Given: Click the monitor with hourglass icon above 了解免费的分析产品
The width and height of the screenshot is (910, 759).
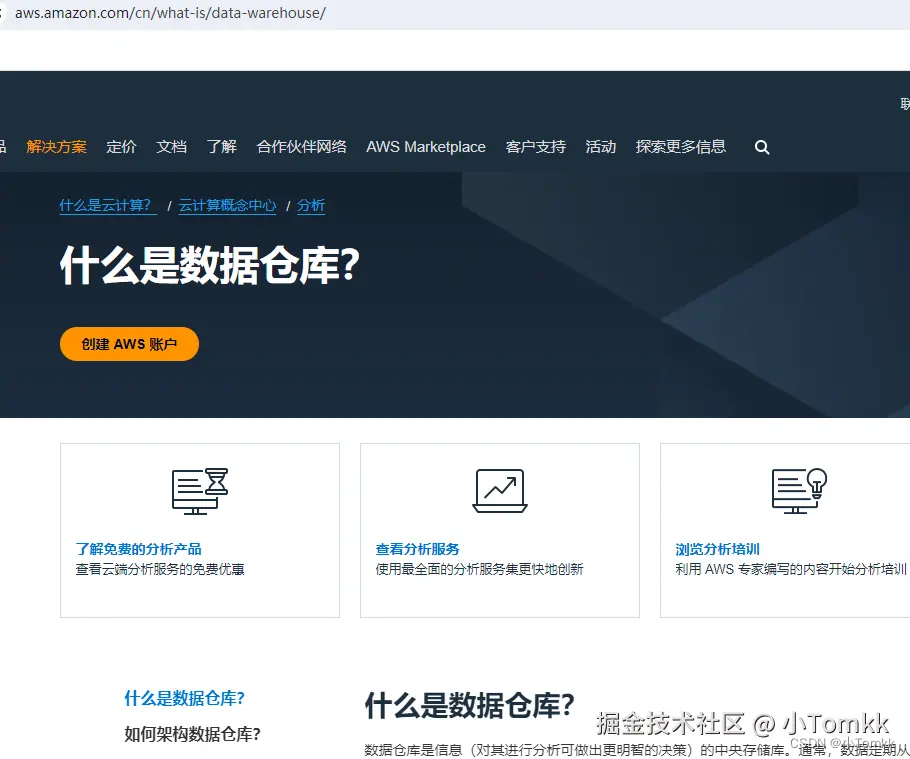Looking at the screenshot, I should tap(199, 491).
